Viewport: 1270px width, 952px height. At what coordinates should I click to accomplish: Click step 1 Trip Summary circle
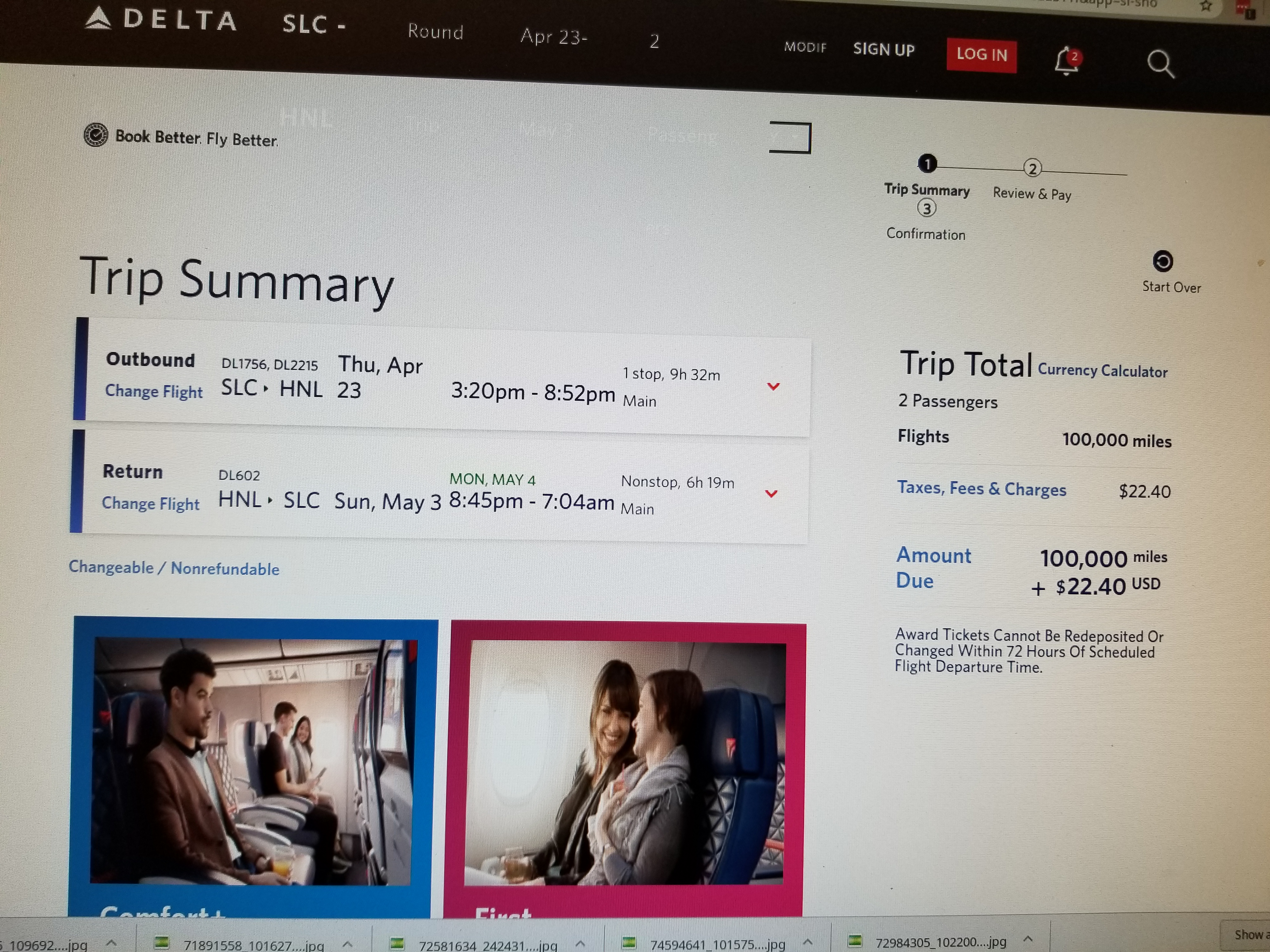pos(927,164)
